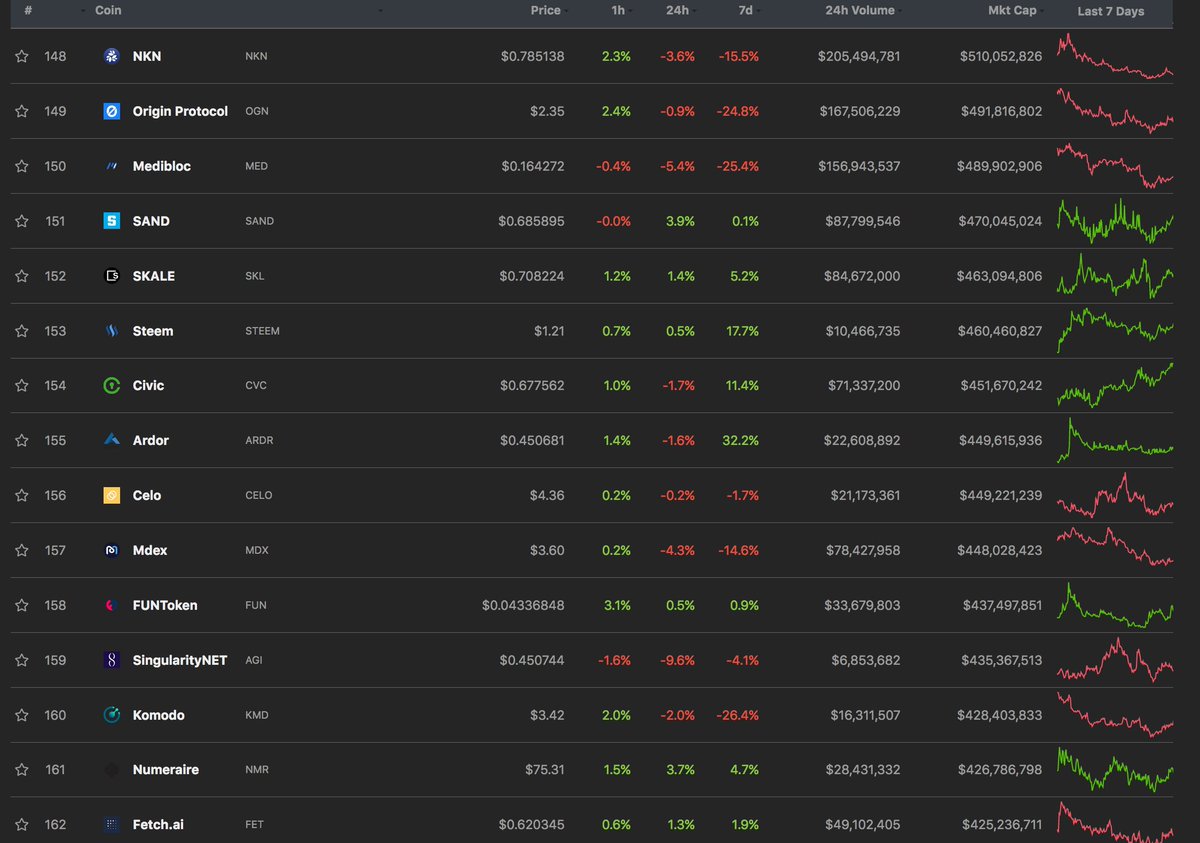Star the FUNToken row
Image resolution: width=1200 pixels, height=843 pixels.
click(22, 605)
